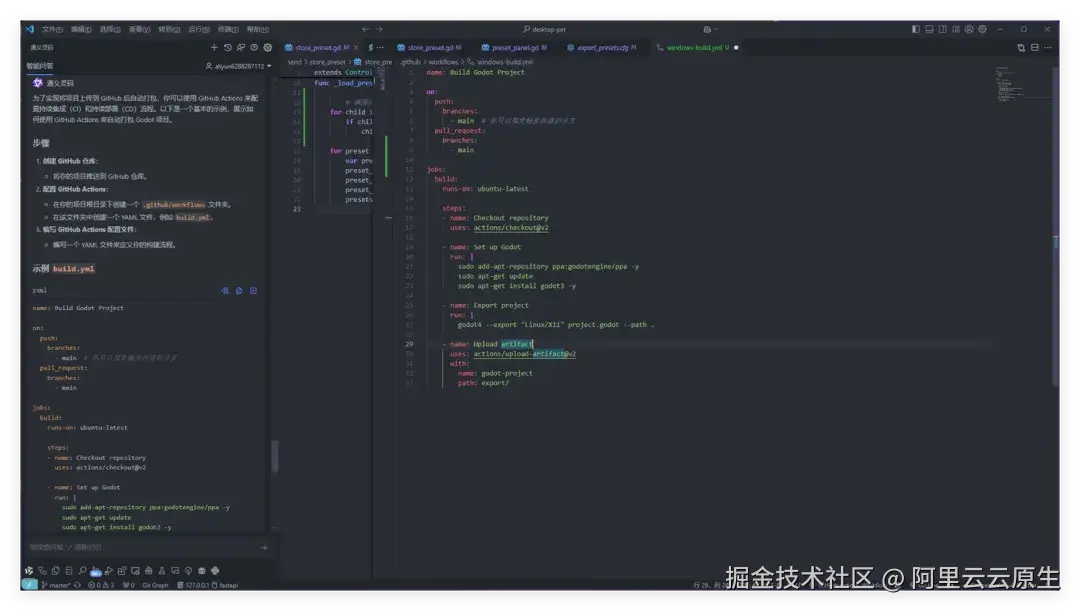The image size is (1080, 611).
Task: Open the Manage gear in title bar
Action: click(x=983, y=30)
